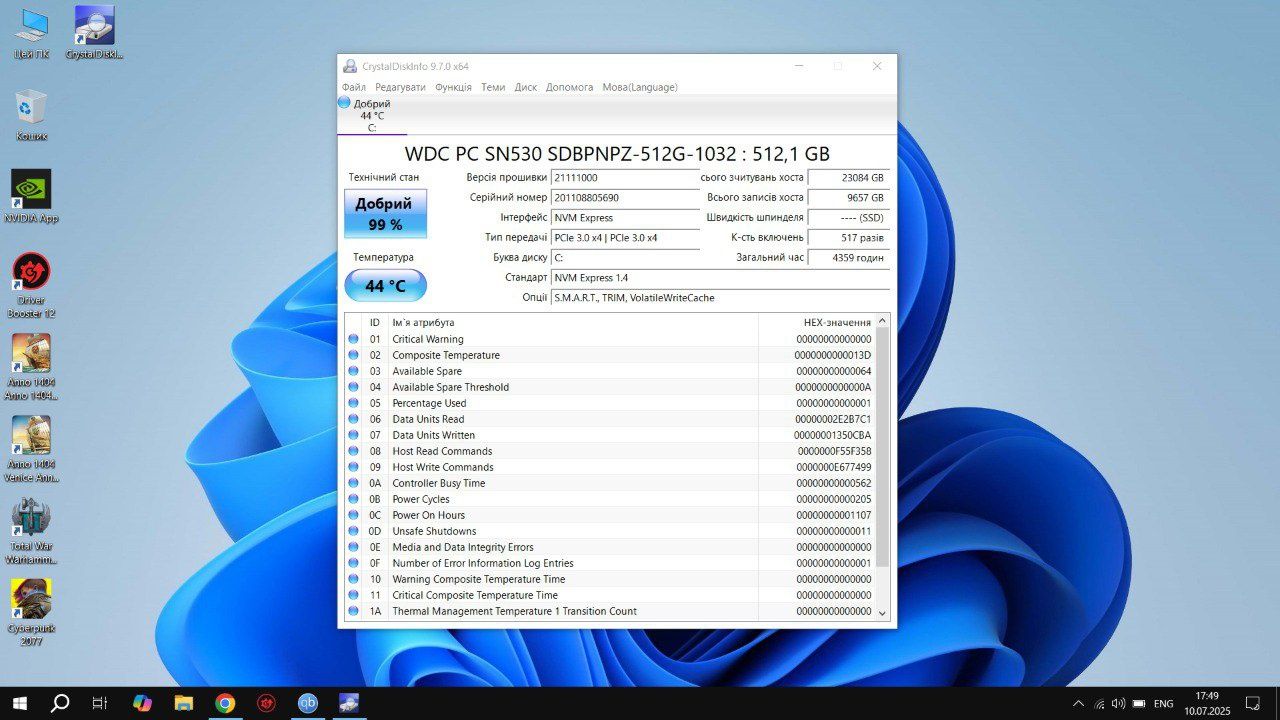Image resolution: width=1280 pixels, height=720 pixels.
Task: Click the 44 °C temperature button
Action: (x=385, y=286)
